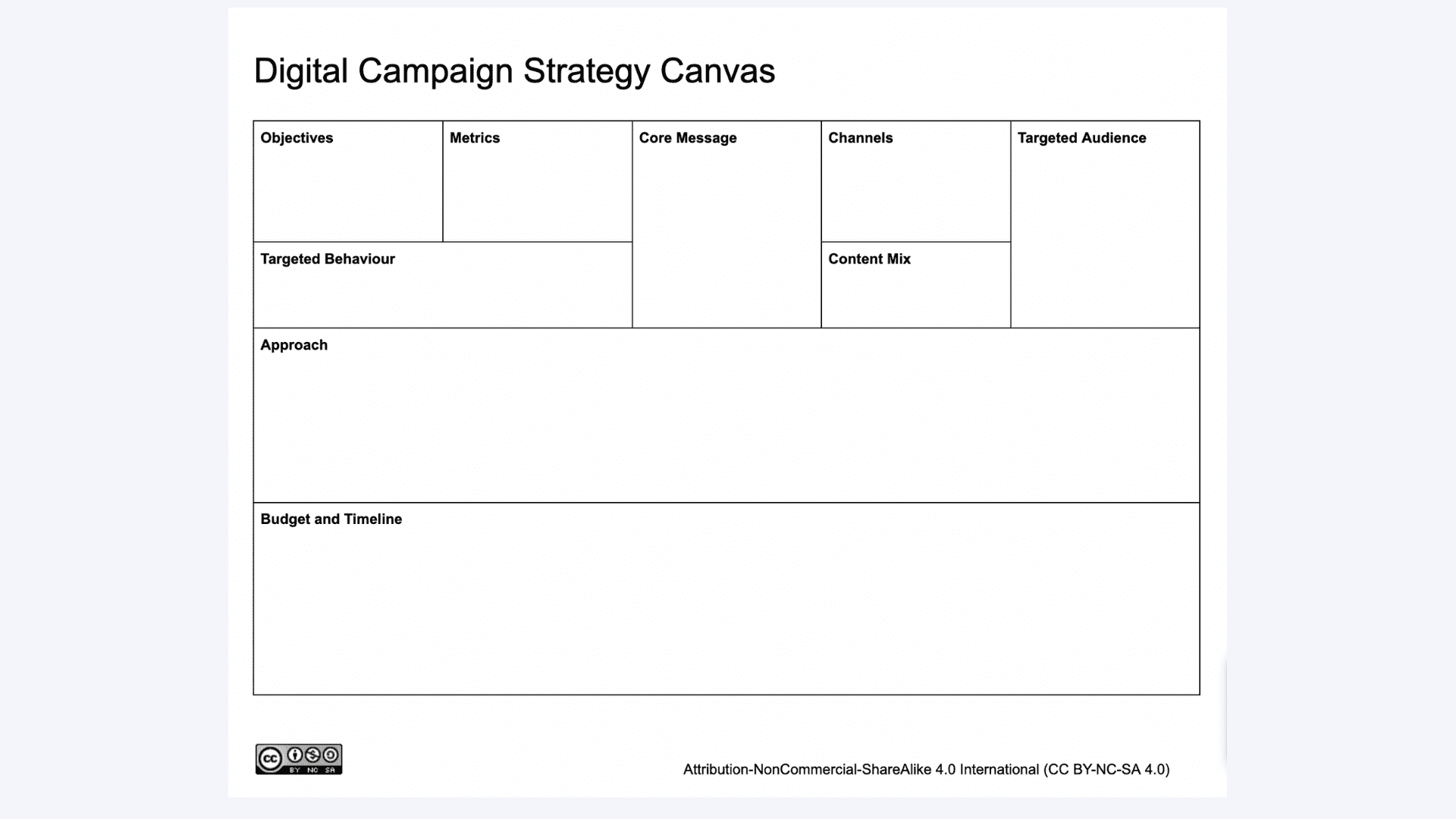
Task: Select the Content Mix heading
Action: [x=869, y=259]
